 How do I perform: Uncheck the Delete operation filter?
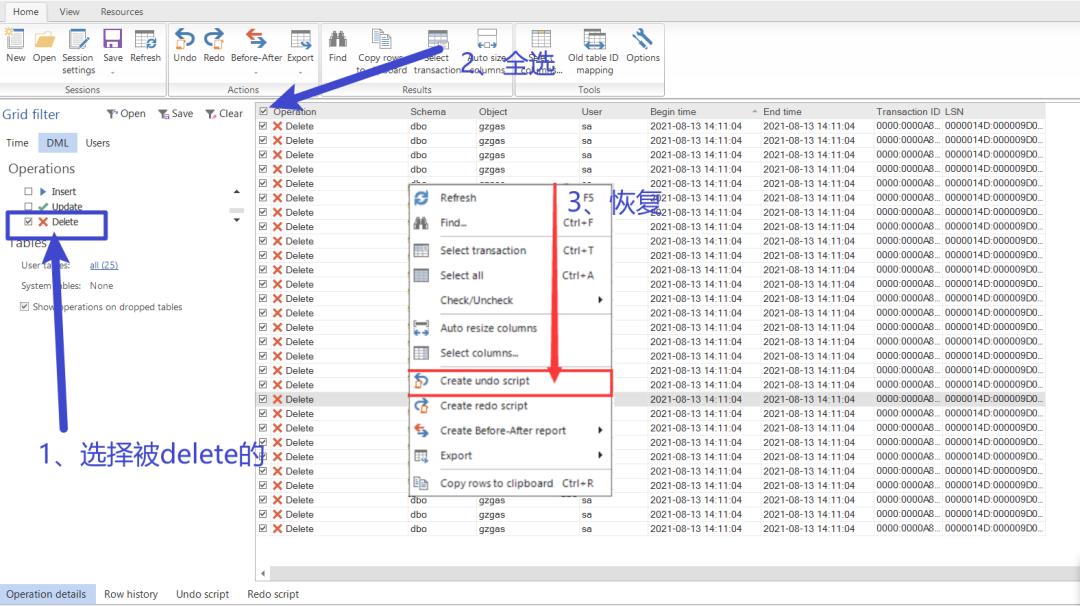(28, 221)
